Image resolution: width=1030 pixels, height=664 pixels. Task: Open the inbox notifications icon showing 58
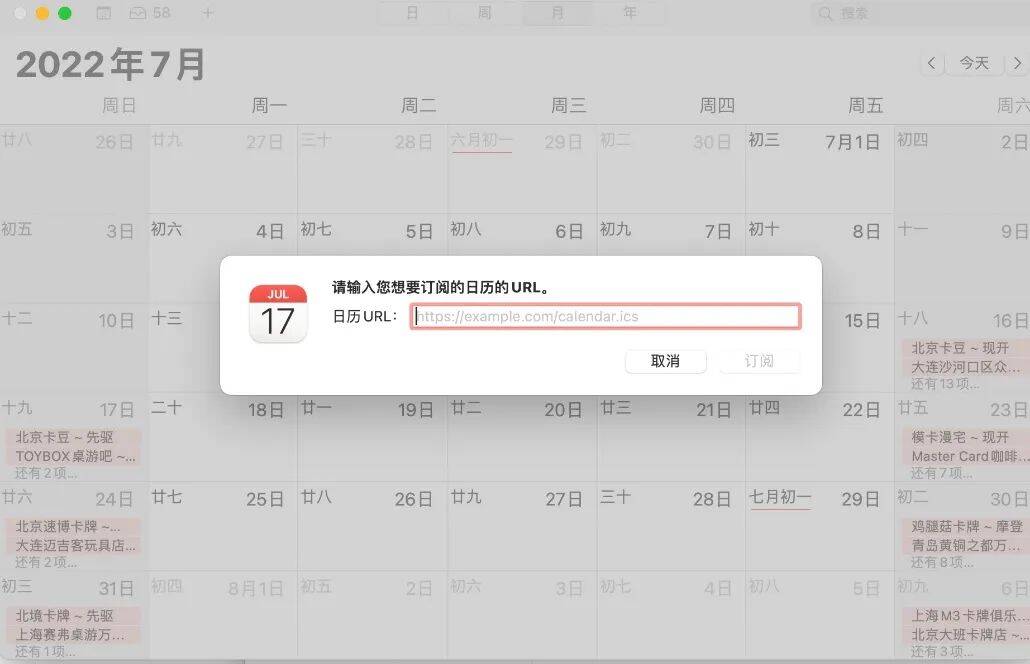click(150, 13)
